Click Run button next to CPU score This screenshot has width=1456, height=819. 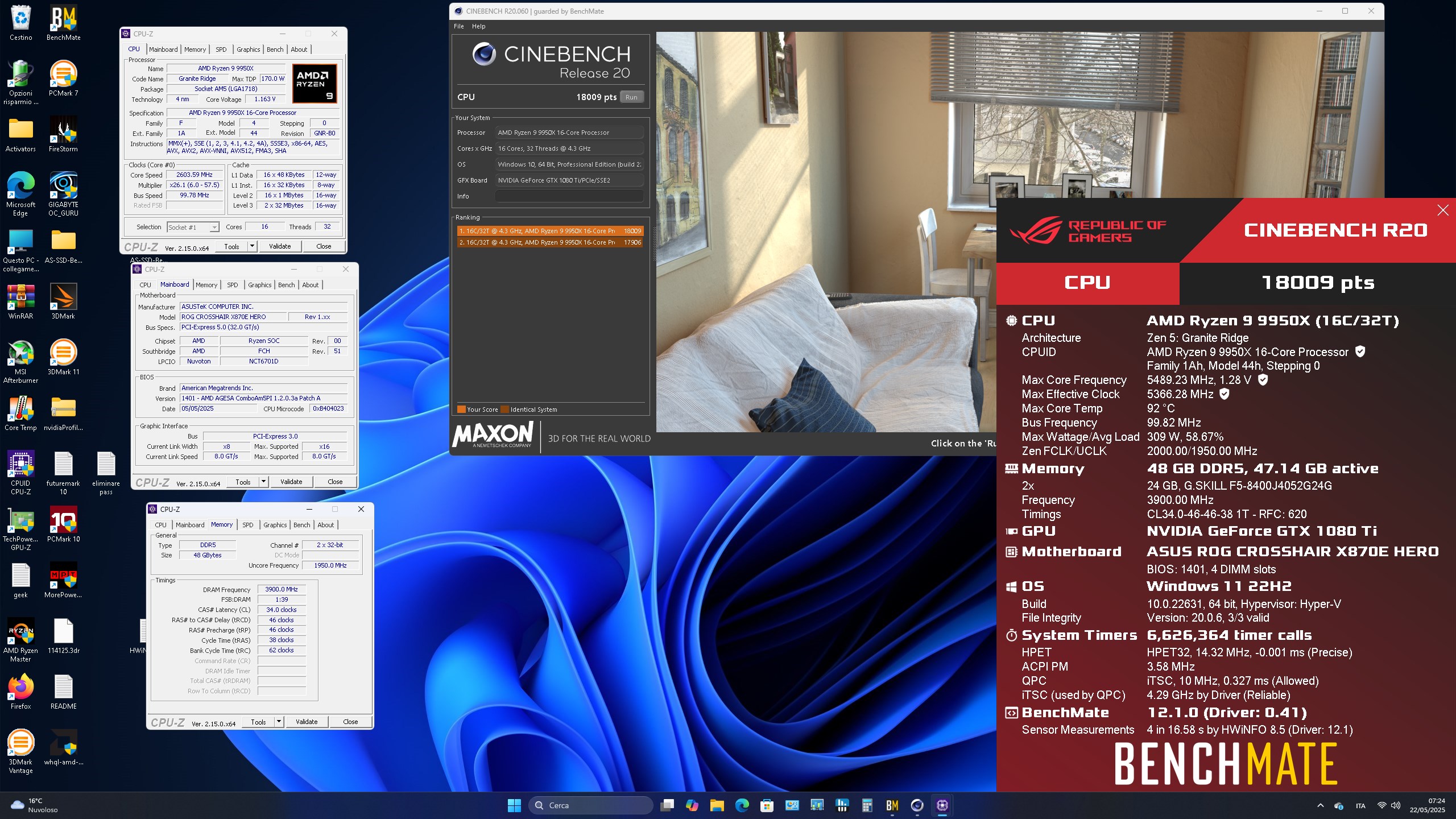tap(631, 97)
